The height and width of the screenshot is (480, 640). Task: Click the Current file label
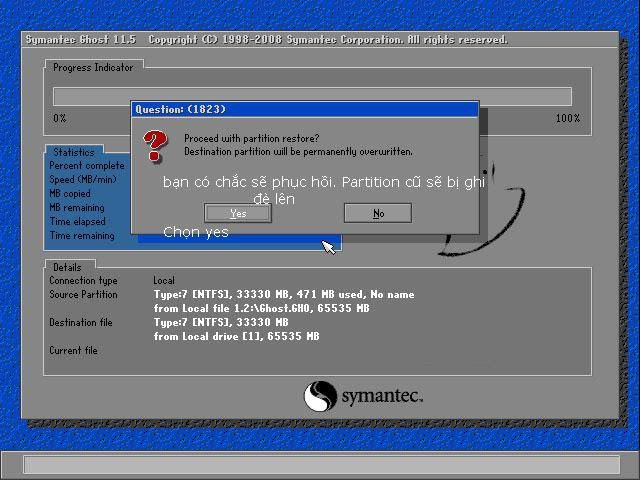(x=73, y=351)
